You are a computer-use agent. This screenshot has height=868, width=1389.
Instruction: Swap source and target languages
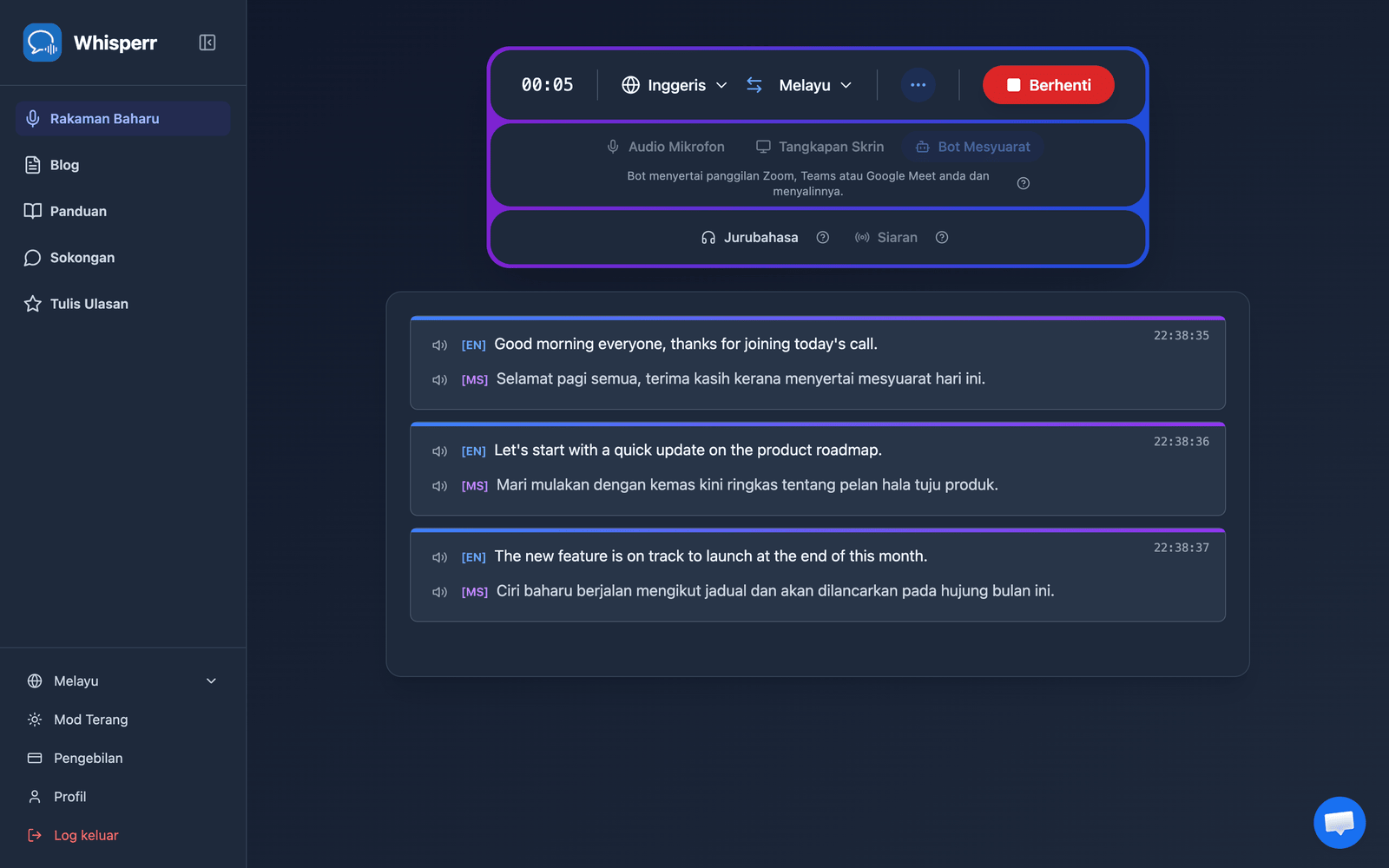point(754,85)
